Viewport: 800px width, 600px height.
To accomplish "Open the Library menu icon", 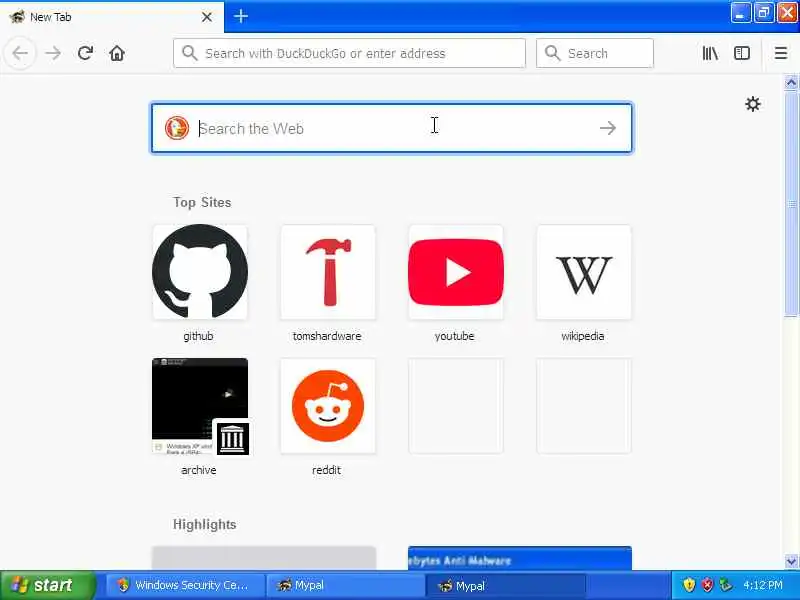I will 710,53.
